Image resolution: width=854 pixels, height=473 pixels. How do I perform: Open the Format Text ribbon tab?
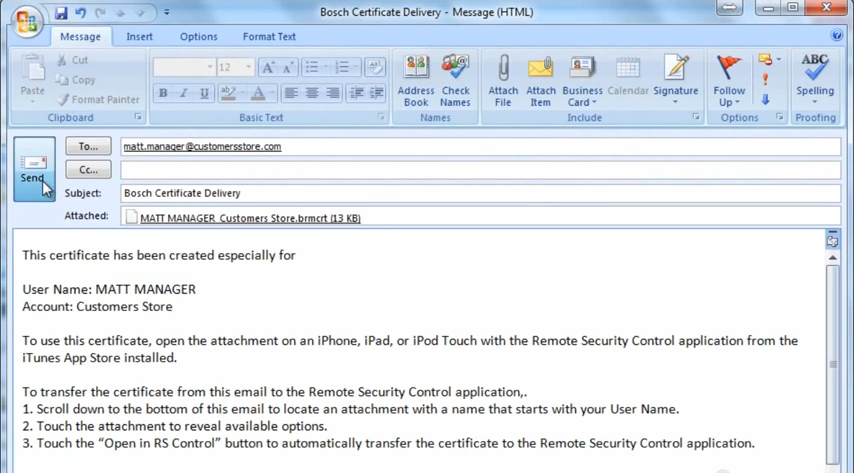[269, 37]
